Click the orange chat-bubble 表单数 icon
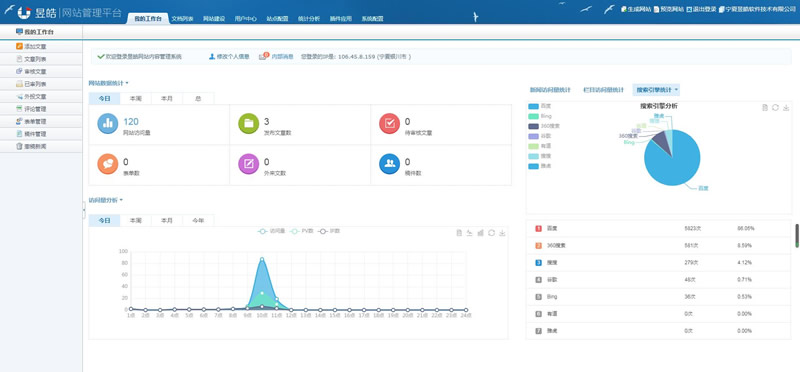 [108, 164]
